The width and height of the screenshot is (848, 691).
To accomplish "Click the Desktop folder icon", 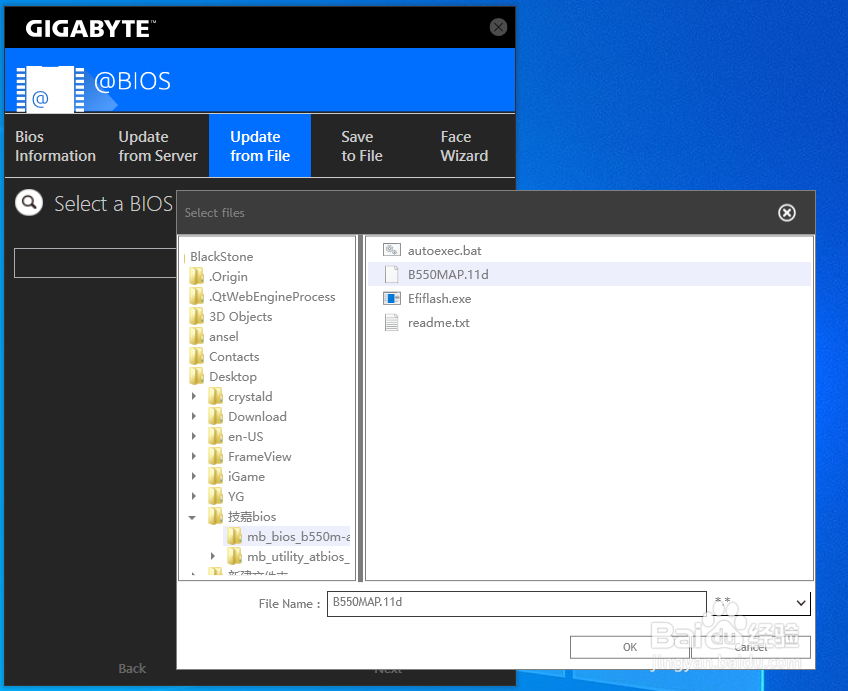I will tap(196, 376).
